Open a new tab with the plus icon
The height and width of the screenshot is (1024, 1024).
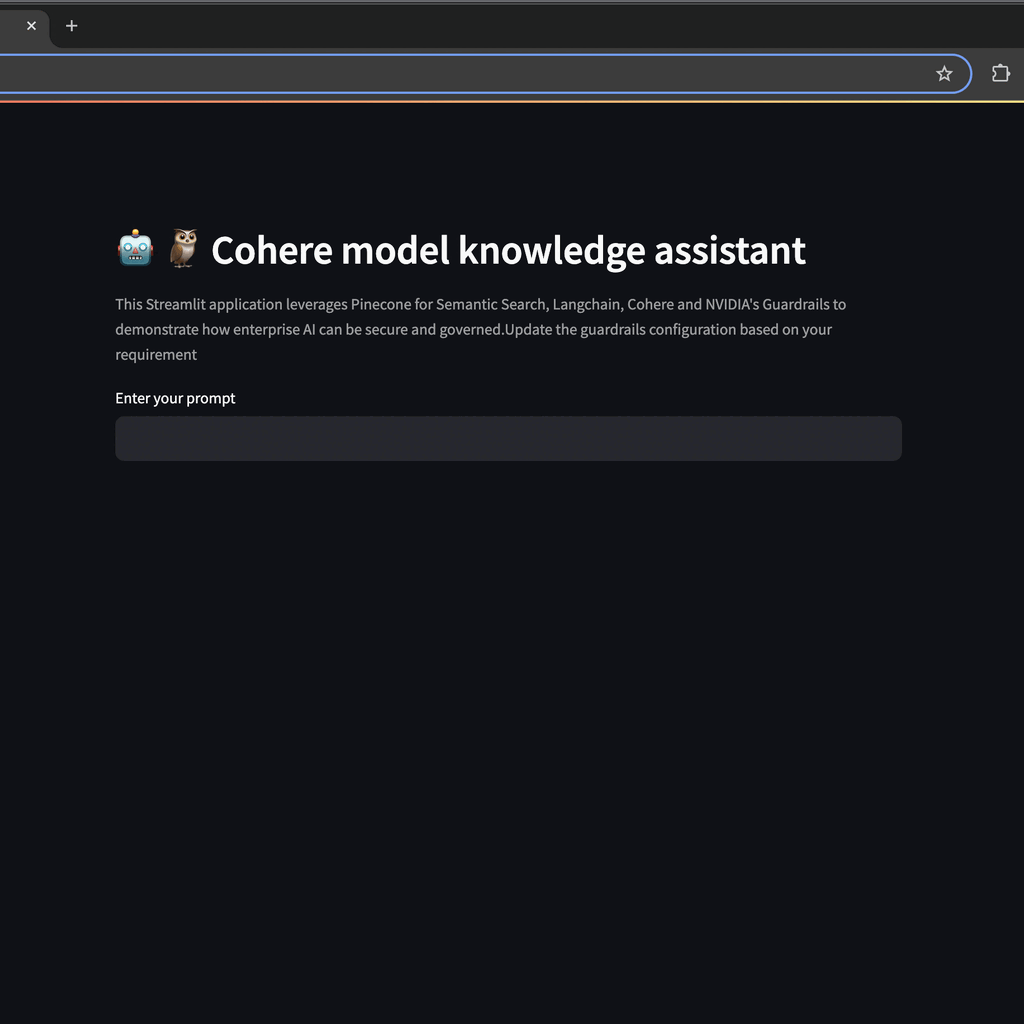click(71, 26)
